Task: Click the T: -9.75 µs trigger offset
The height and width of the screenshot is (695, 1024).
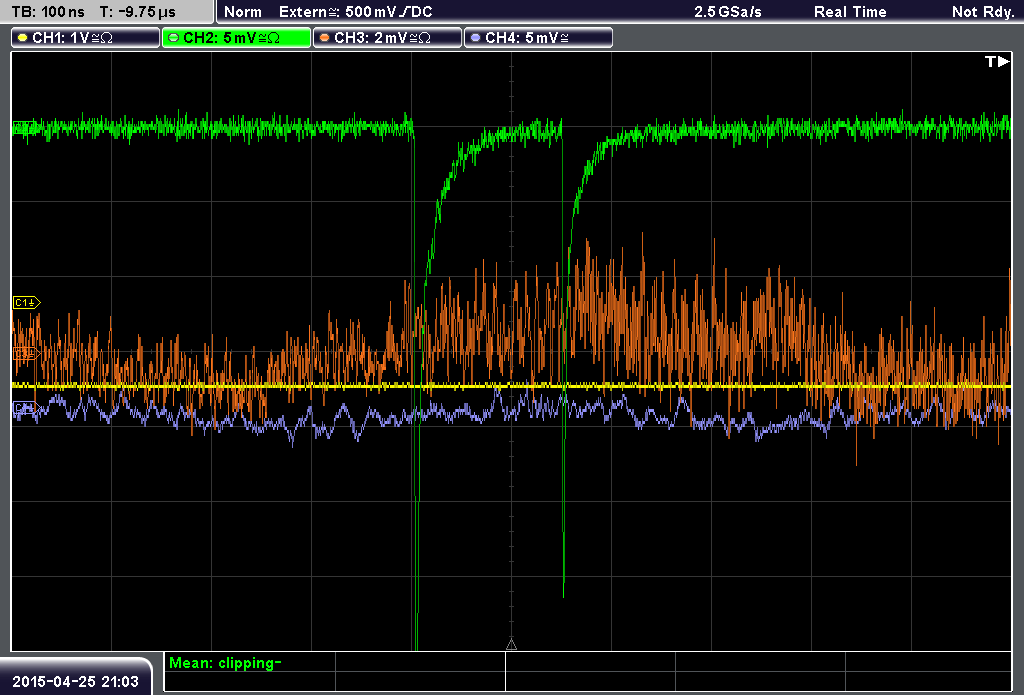Action: pyautogui.click(x=138, y=12)
